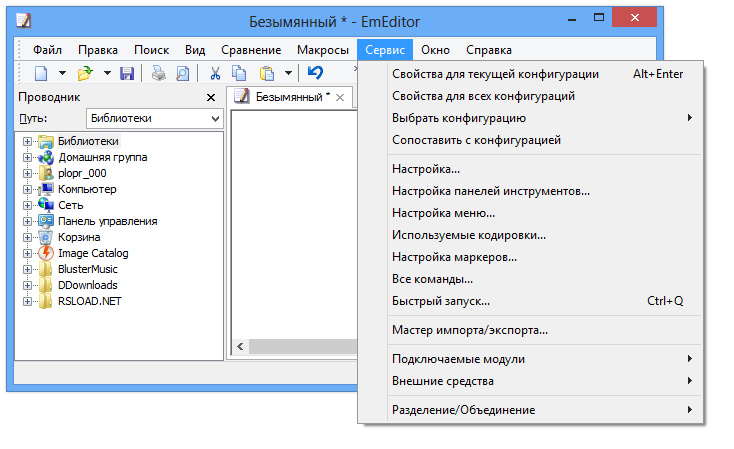Expand the Сеть tree node
The height and width of the screenshot is (449, 734).
28,205
